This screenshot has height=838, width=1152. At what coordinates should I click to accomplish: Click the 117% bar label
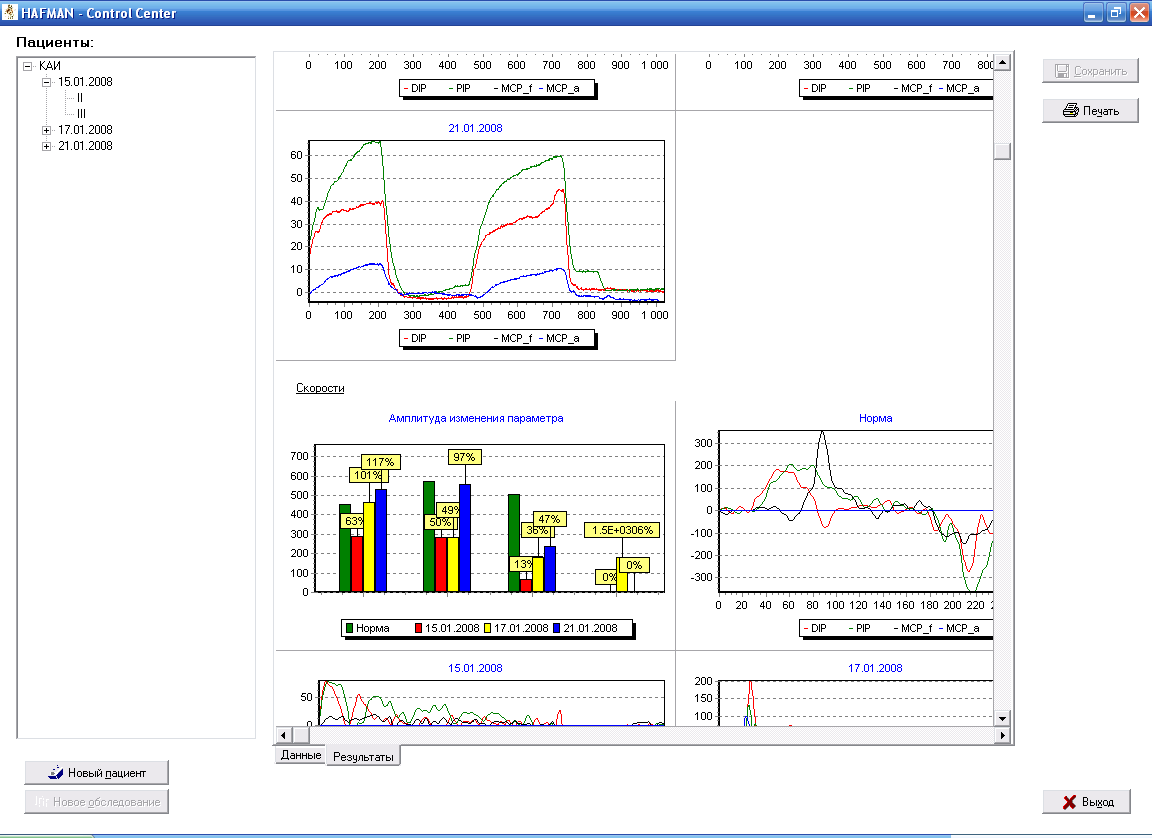pos(381,462)
